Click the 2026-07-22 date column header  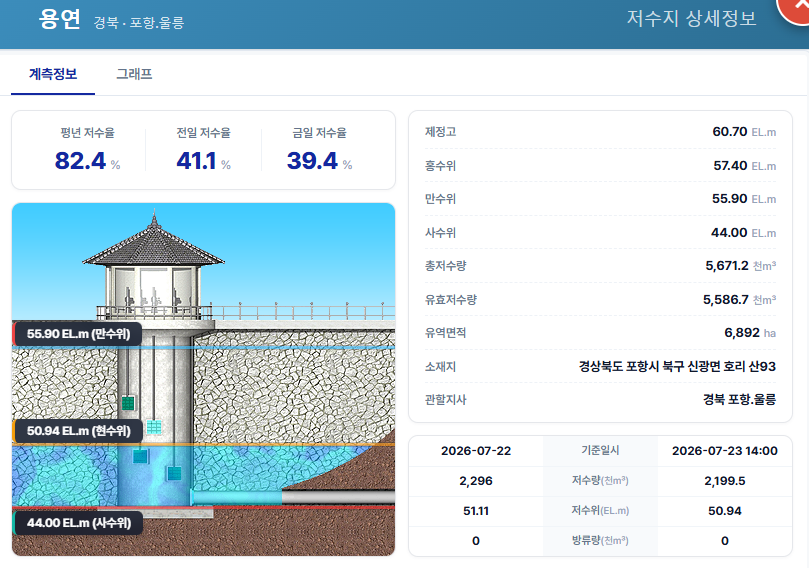tap(476, 451)
